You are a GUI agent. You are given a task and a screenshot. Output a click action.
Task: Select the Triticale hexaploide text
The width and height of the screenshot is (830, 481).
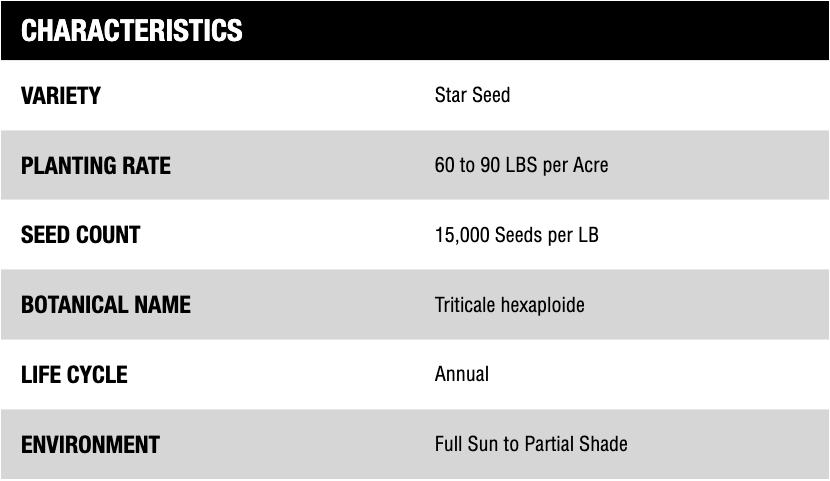[509, 305]
